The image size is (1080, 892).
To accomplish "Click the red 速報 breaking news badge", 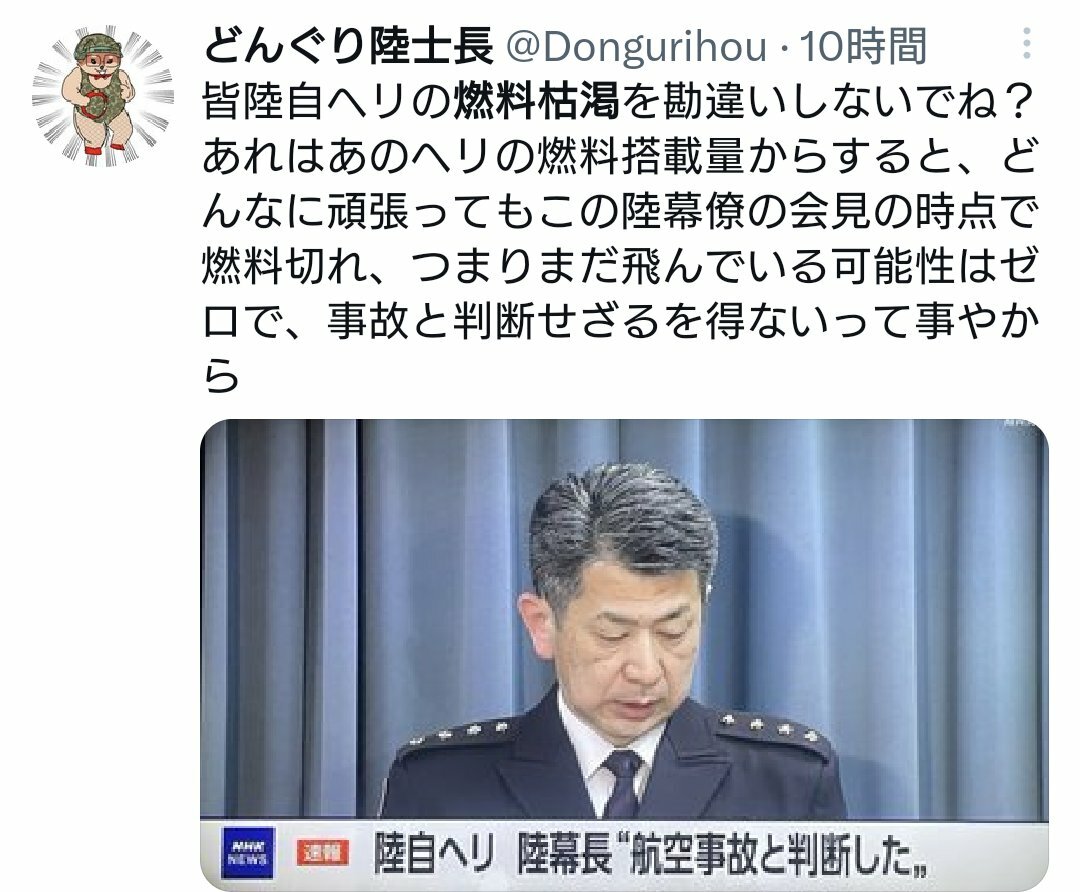I will [x=322, y=853].
